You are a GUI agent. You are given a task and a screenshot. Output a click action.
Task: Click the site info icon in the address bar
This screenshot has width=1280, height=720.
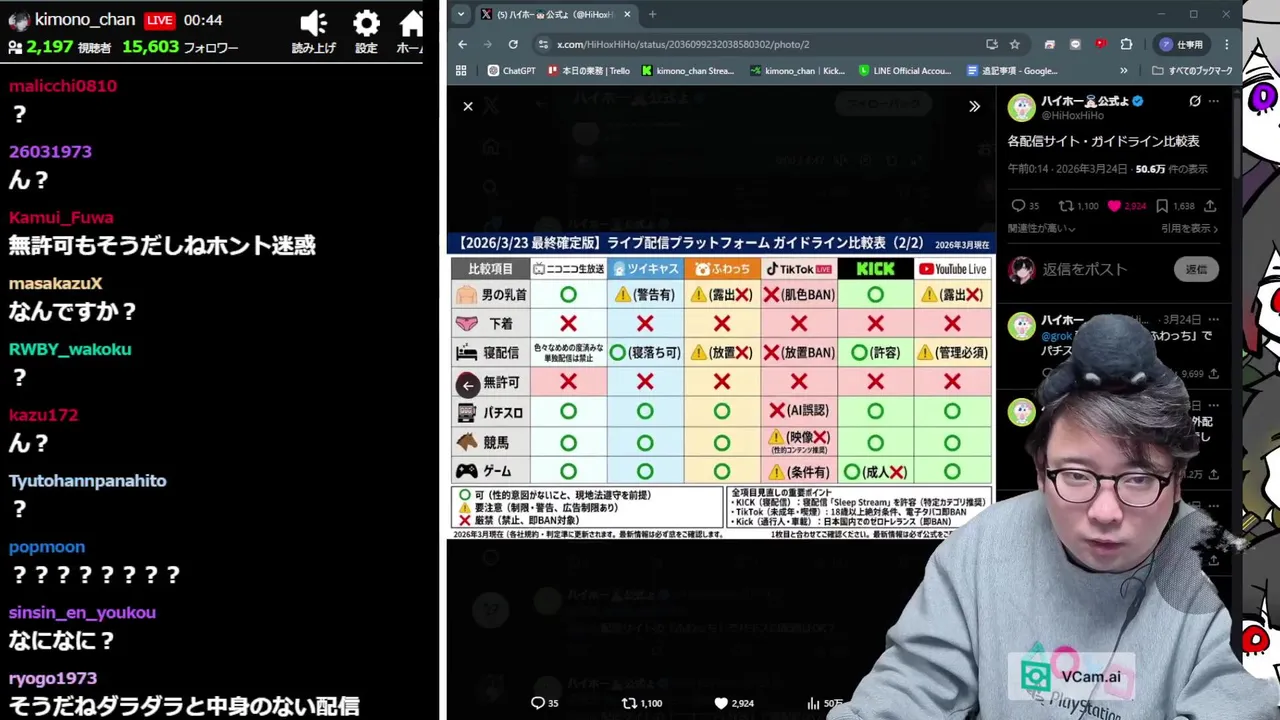[x=543, y=44]
